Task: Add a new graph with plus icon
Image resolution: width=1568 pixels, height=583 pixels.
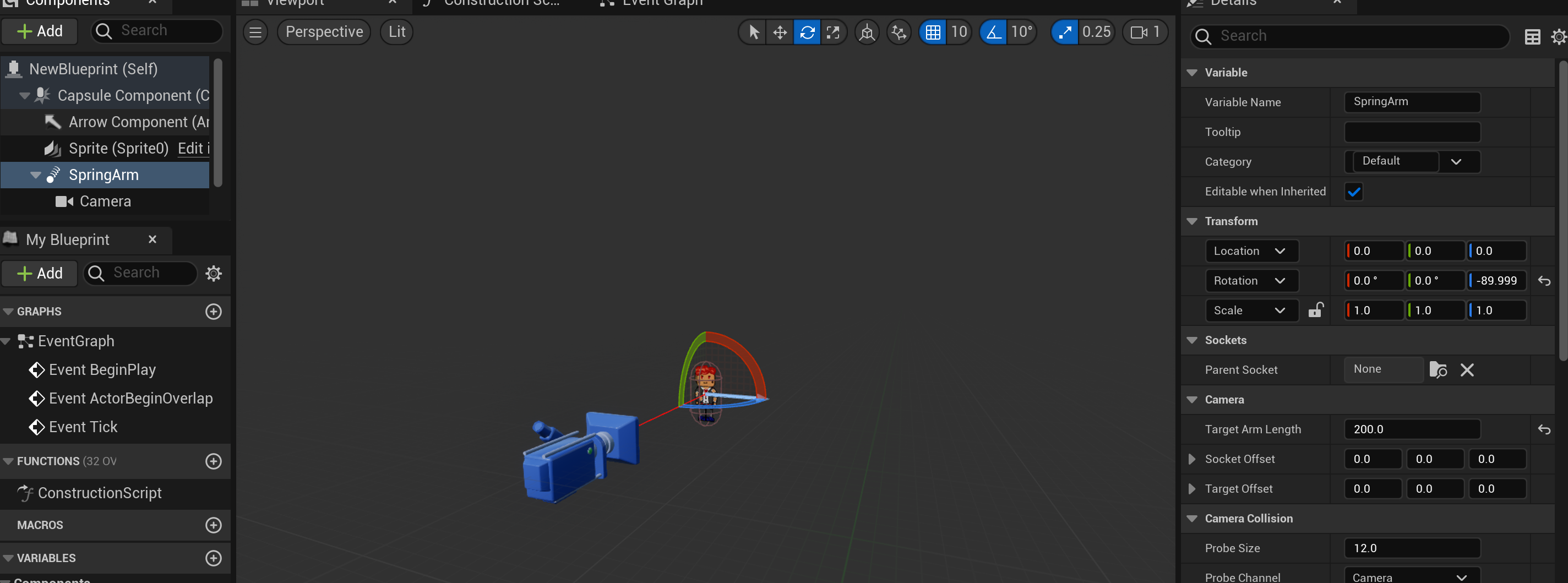Action: point(213,312)
